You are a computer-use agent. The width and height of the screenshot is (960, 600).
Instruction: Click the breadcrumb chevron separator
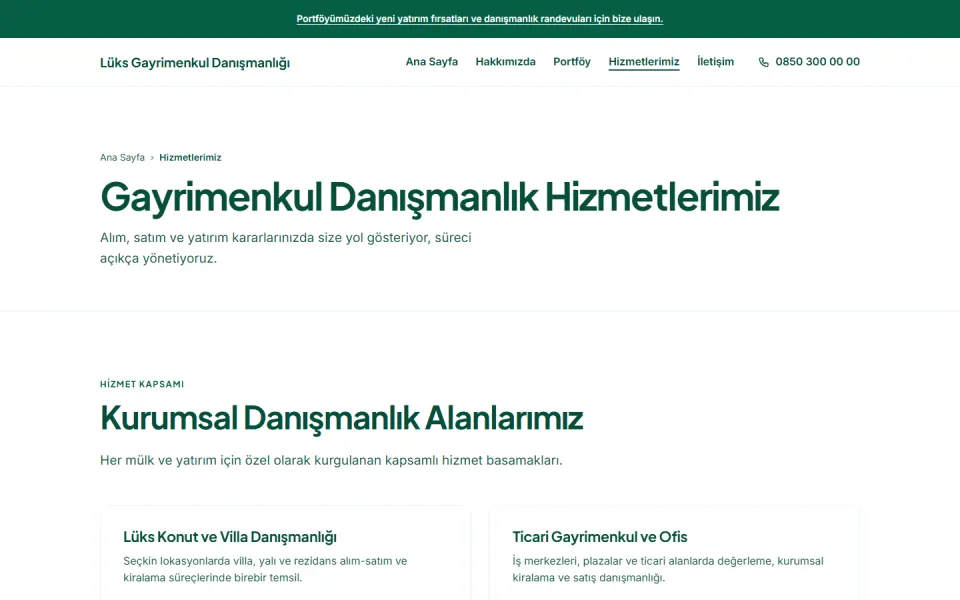(x=152, y=158)
